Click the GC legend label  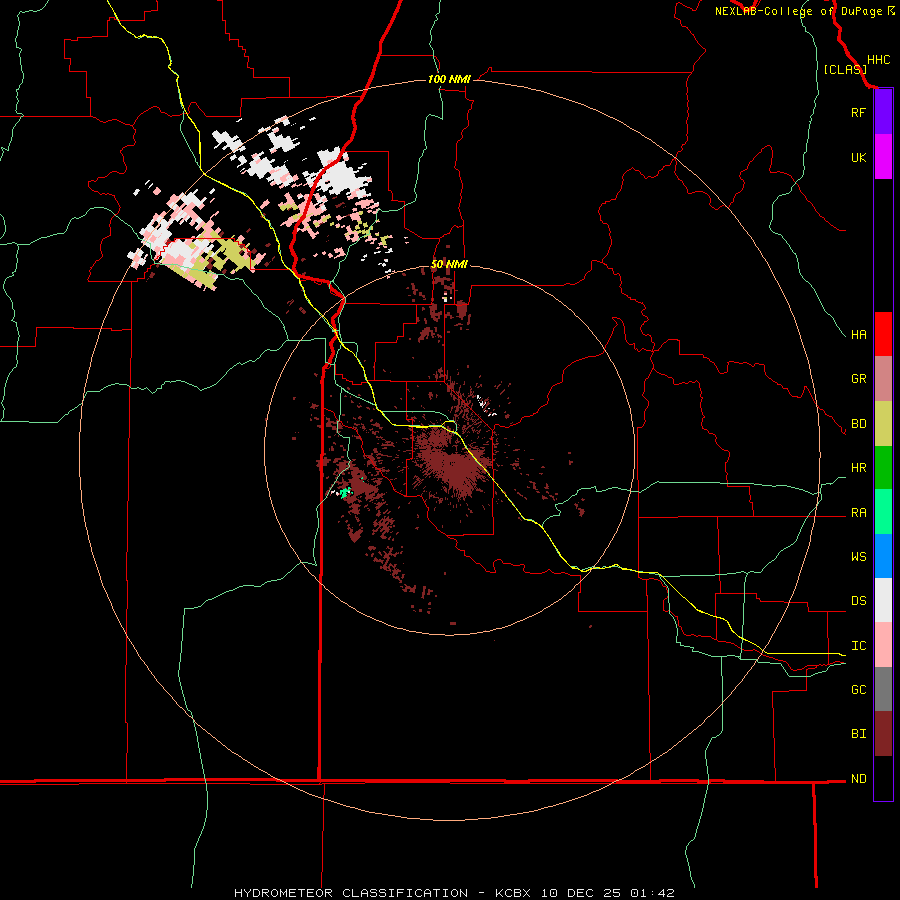click(858, 690)
